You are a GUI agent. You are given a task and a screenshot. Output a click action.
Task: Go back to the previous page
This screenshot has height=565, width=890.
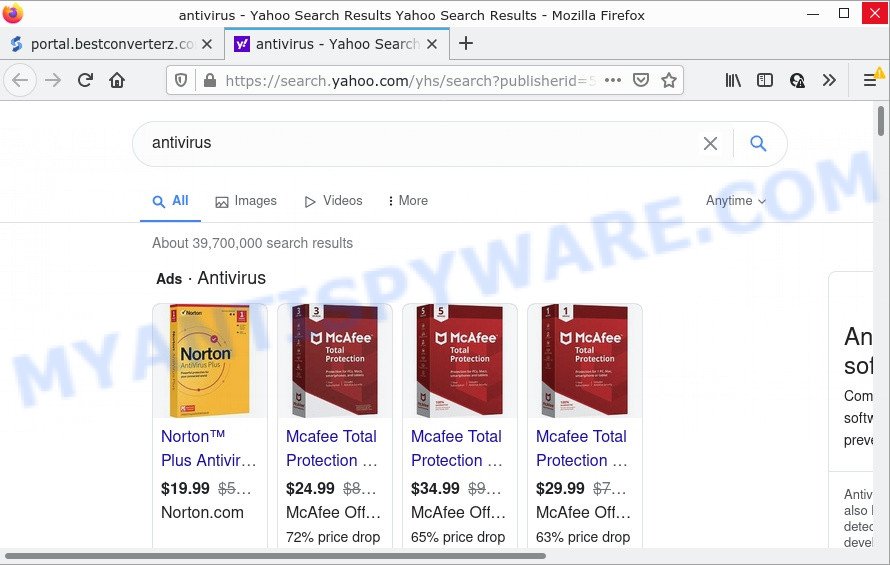click(20, 81)
